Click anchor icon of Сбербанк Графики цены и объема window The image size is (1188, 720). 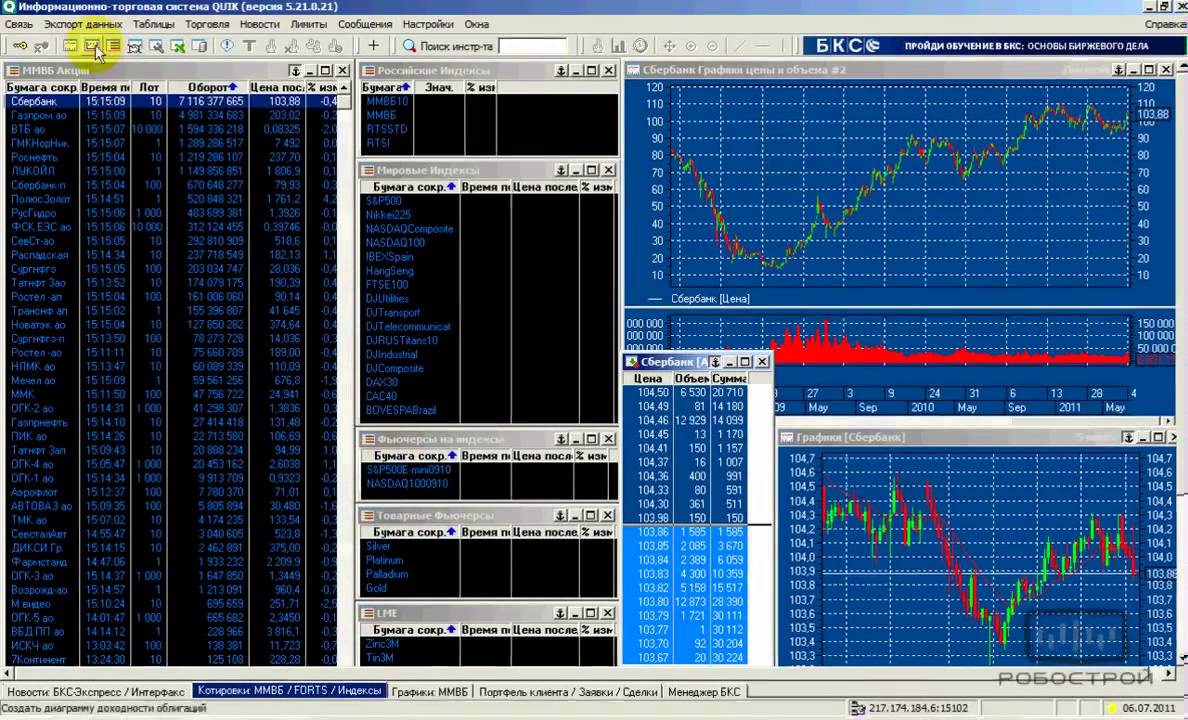click(x=1118, y=70)
